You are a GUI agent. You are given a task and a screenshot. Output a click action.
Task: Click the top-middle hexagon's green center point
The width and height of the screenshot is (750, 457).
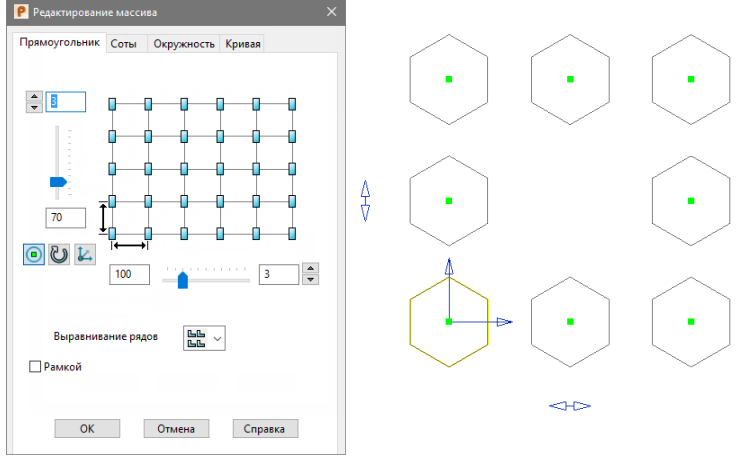click(570, 79)
